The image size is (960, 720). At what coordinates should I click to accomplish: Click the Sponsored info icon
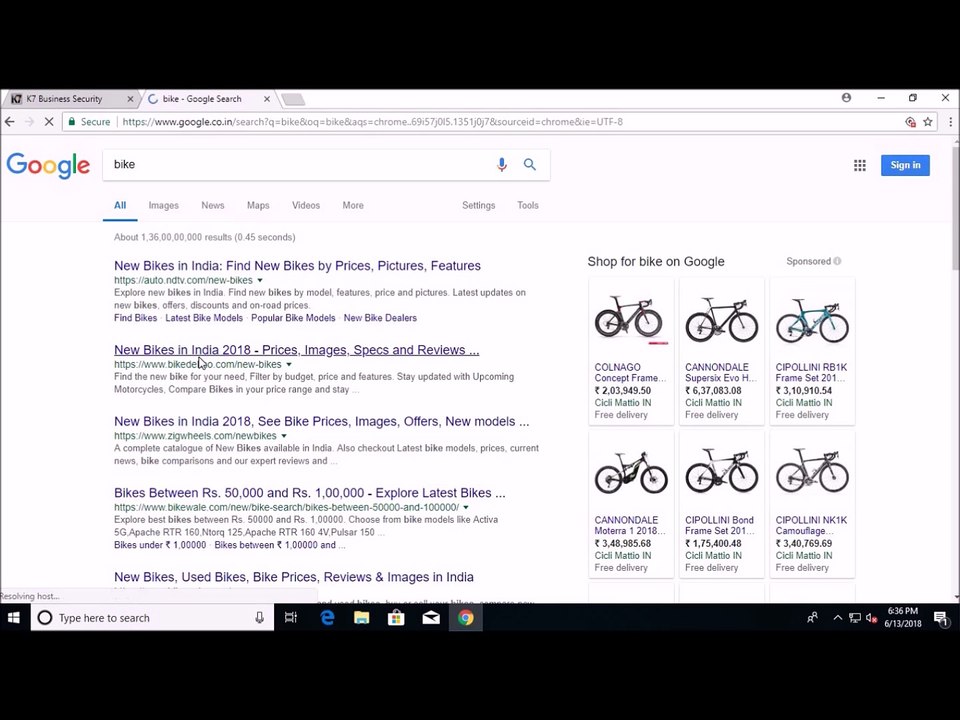click(x=837, y=261)
